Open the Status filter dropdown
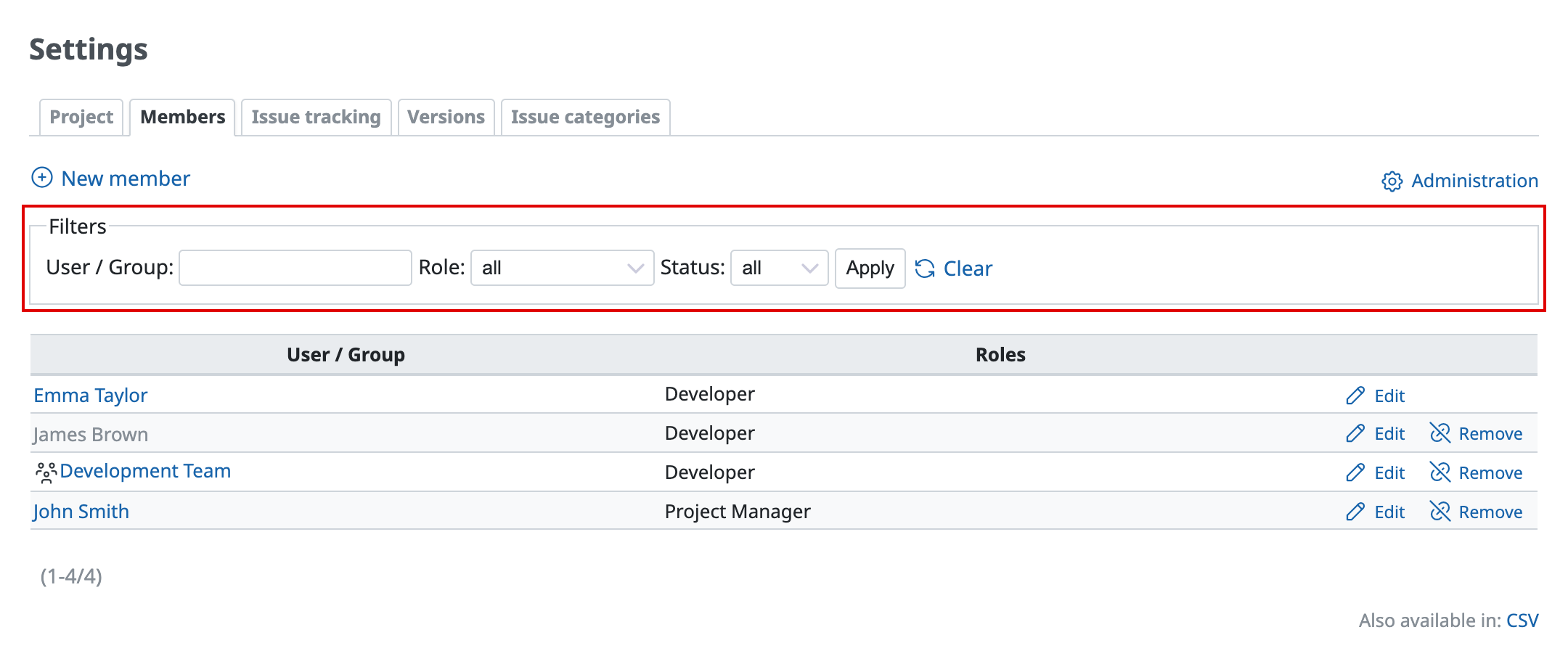Screen dimensions: 1568x672 (x=779, y=268)
